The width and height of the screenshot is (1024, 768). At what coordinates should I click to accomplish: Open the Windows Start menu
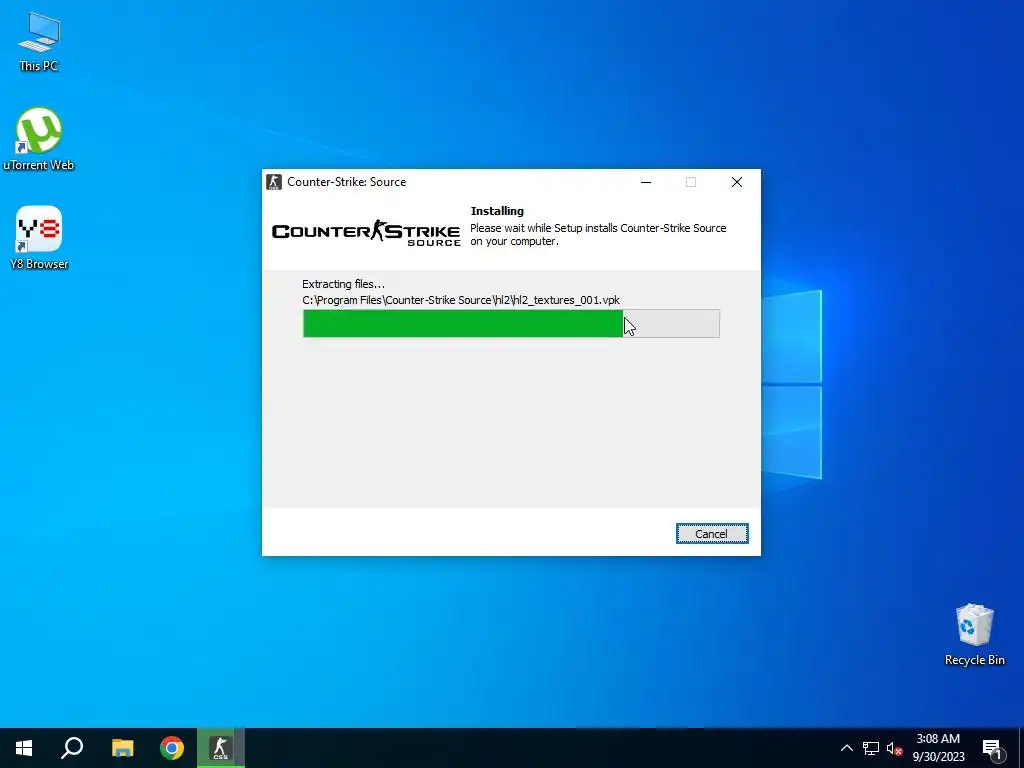[x=24, y=748]
